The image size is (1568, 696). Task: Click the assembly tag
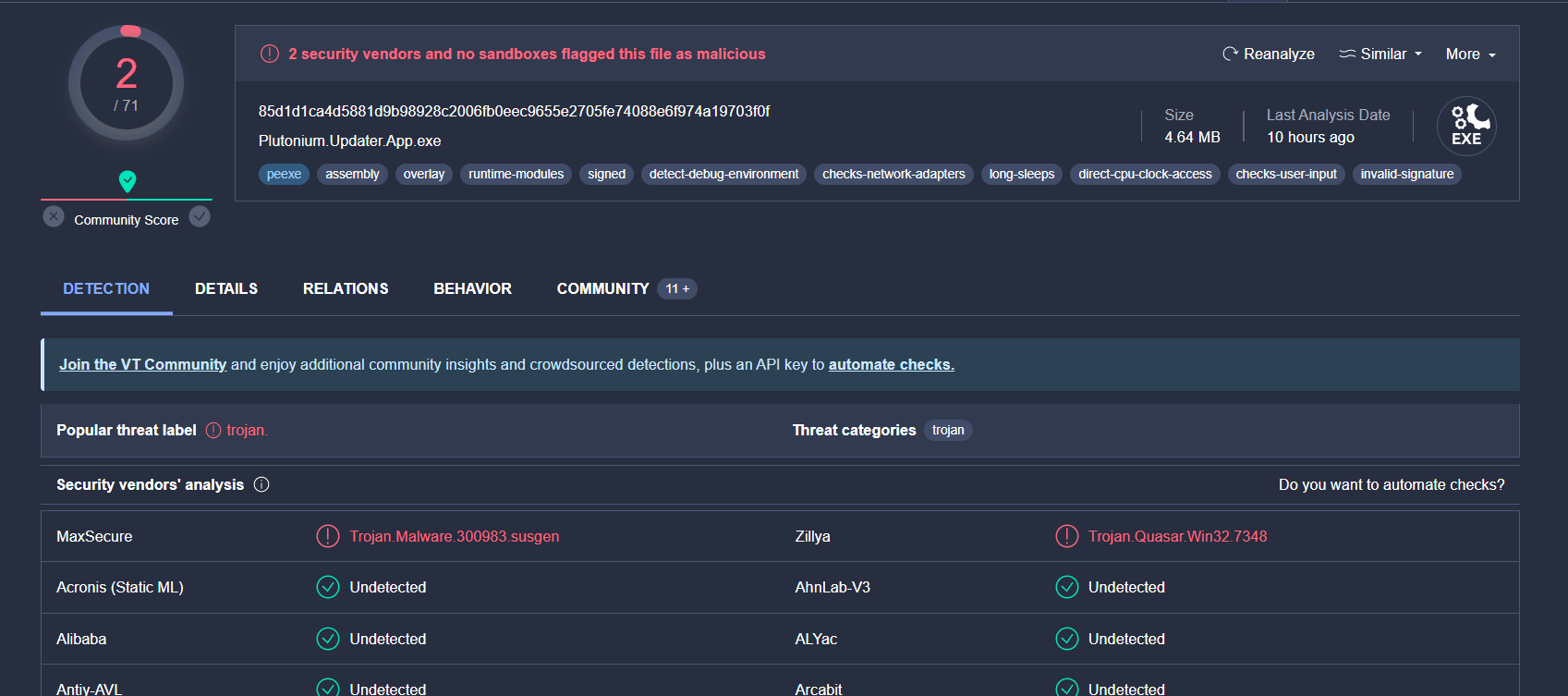tap(352, 174)
